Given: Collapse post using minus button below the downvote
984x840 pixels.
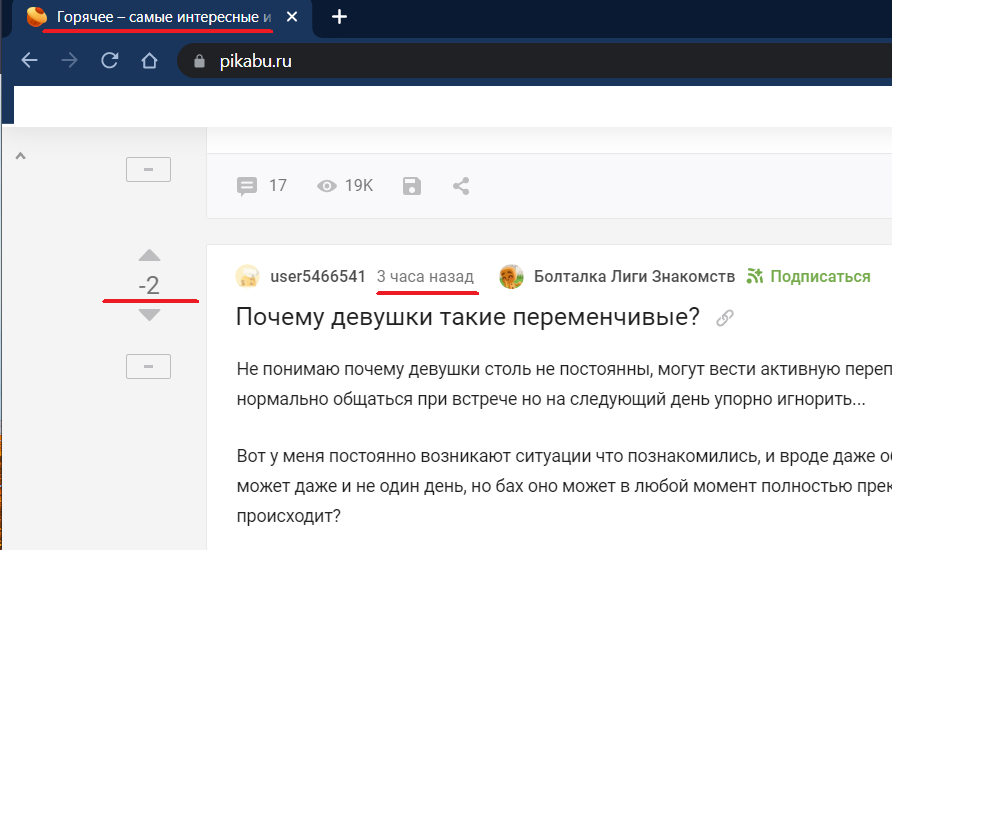Looking at the screenshot, I should (x=148, y=366).
